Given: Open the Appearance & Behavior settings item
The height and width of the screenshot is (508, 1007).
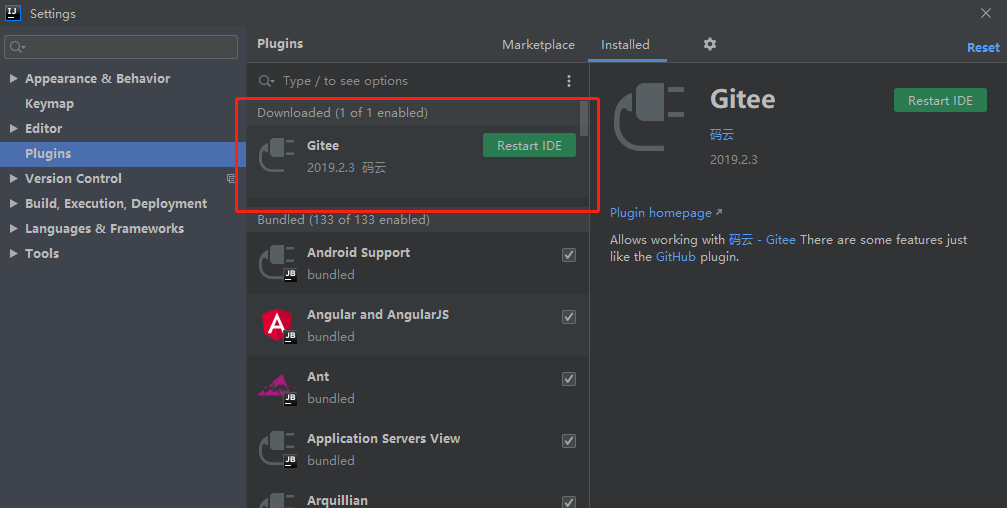Looking at the screenshot, I should 98,78.
